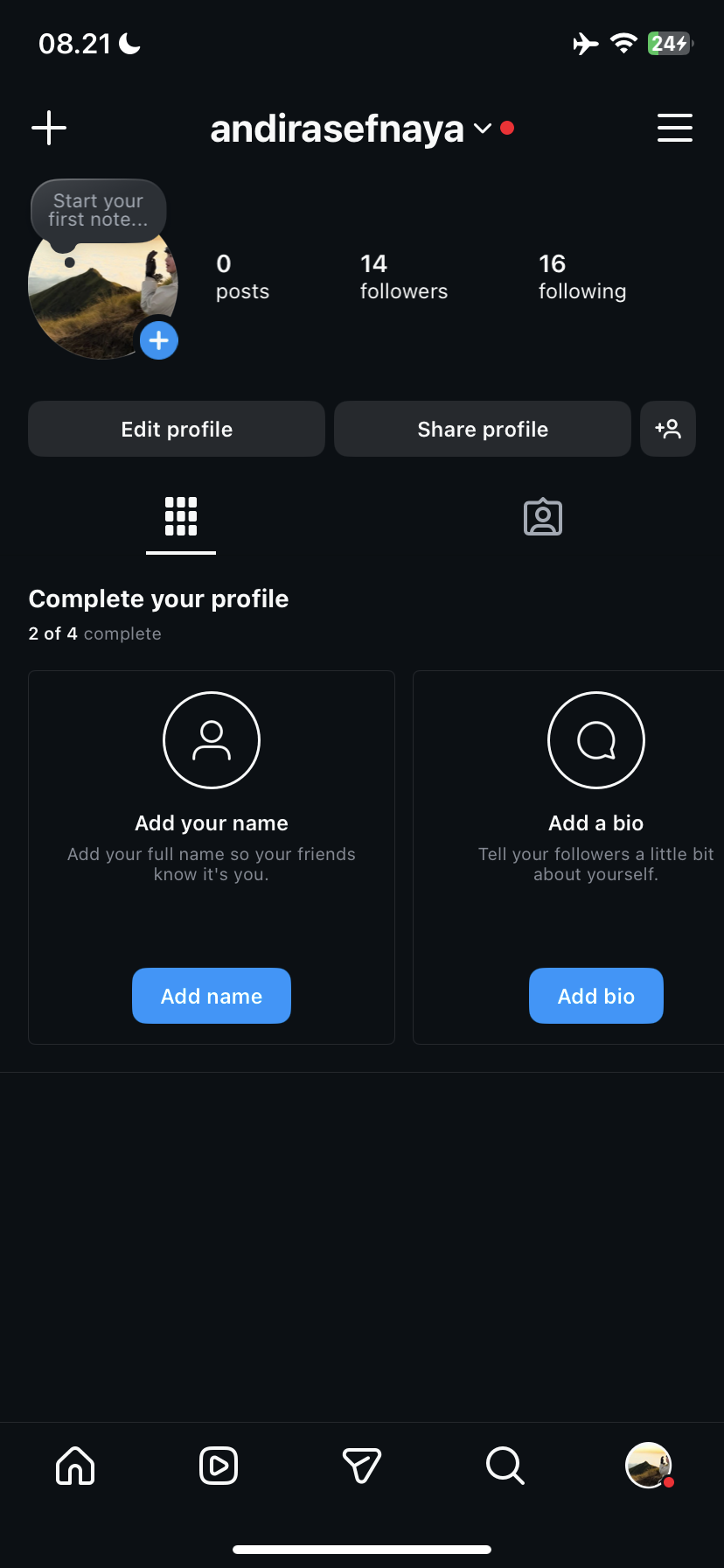Click the Add name button
Screen dimensions: 724x1568
point(212,996)
